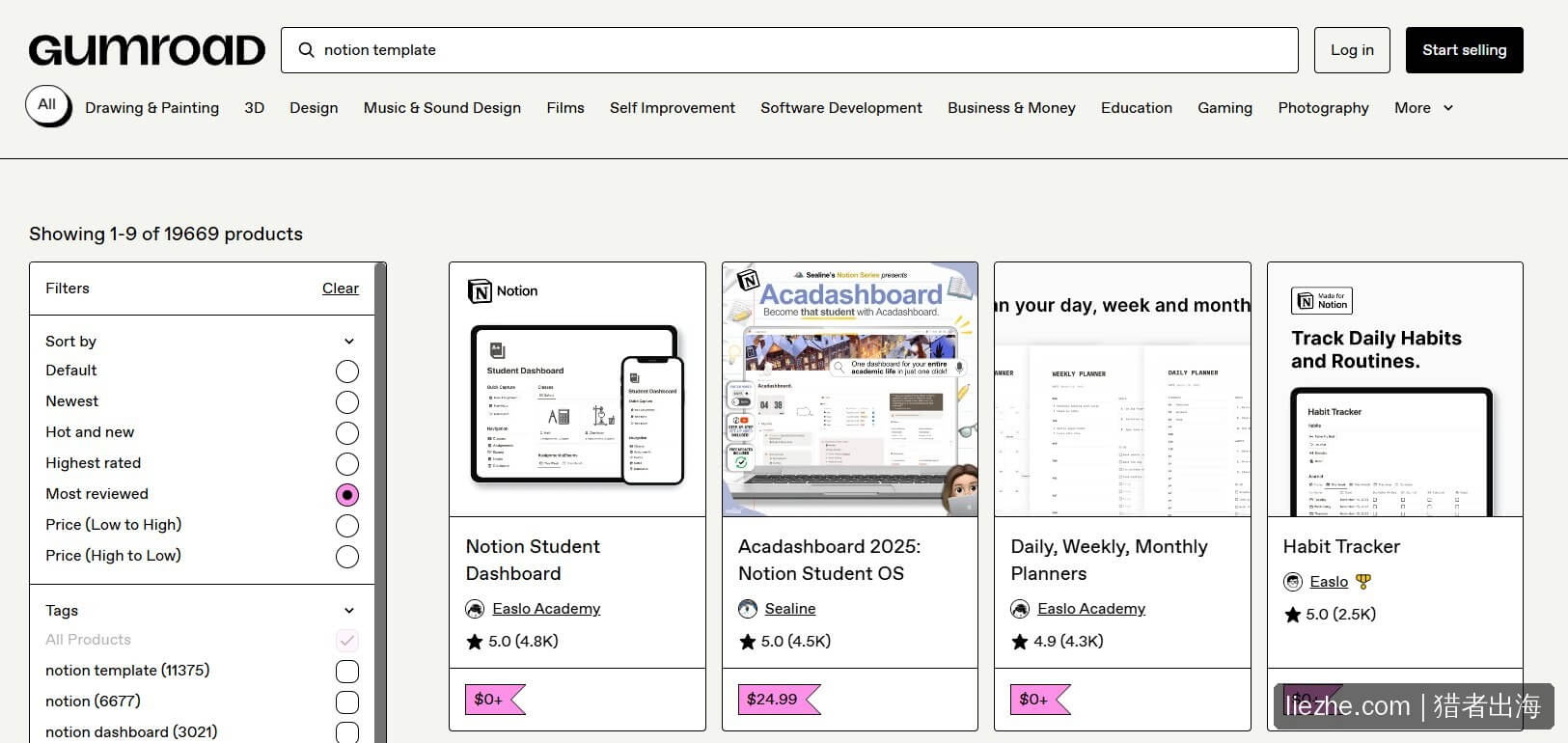This screenshot has width=1568, height=743.
Task: Click the Showing 1-9 of 19669 products text
Action: [x=166, y=234]
